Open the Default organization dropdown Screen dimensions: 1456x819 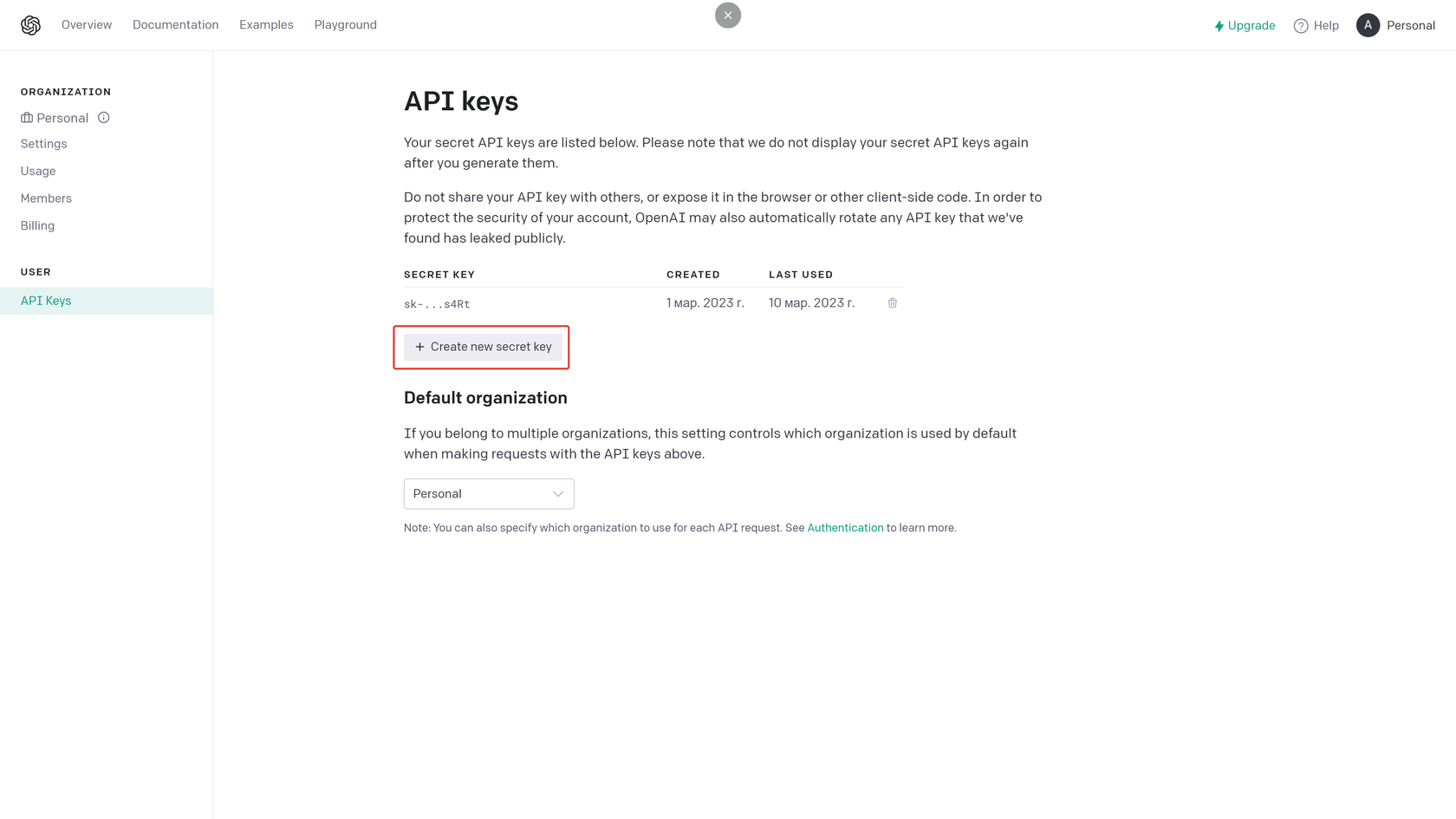click(x=489, y=493)
